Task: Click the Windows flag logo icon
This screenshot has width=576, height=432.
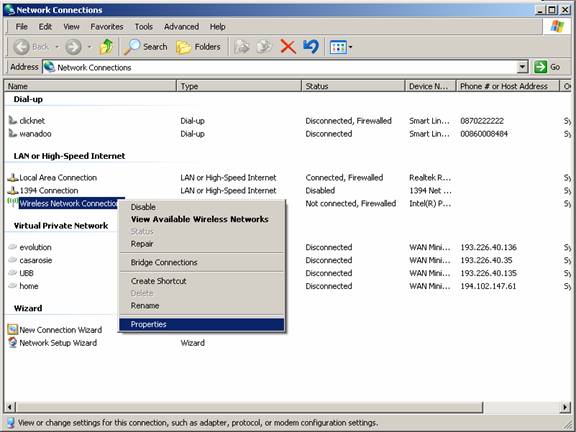Action: tap(557, 26)
